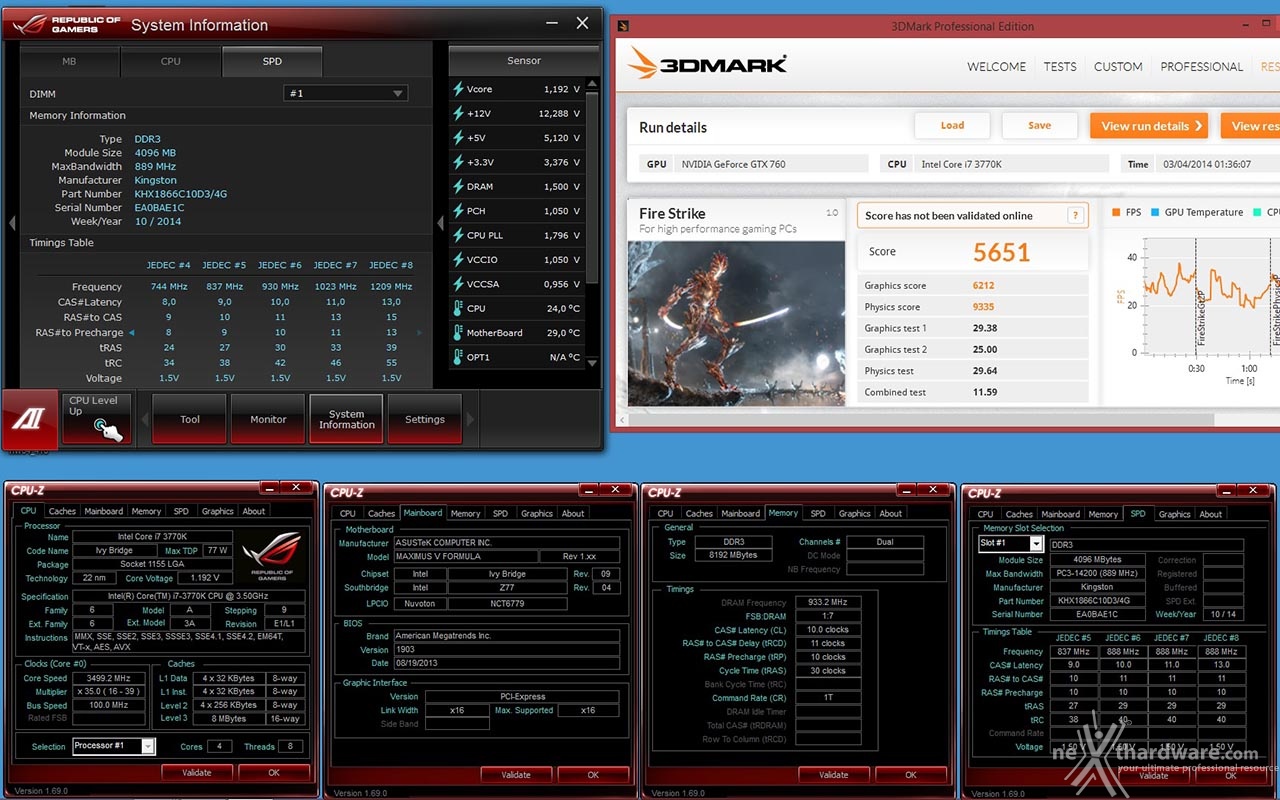
Task: Select the SPD tab in ROG System Information
Action: [x=272, y=61]
